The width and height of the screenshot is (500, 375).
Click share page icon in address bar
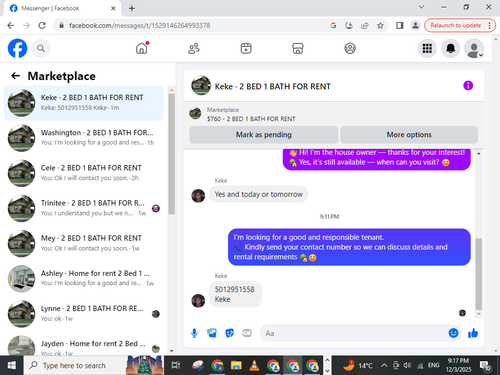point(365,25)
